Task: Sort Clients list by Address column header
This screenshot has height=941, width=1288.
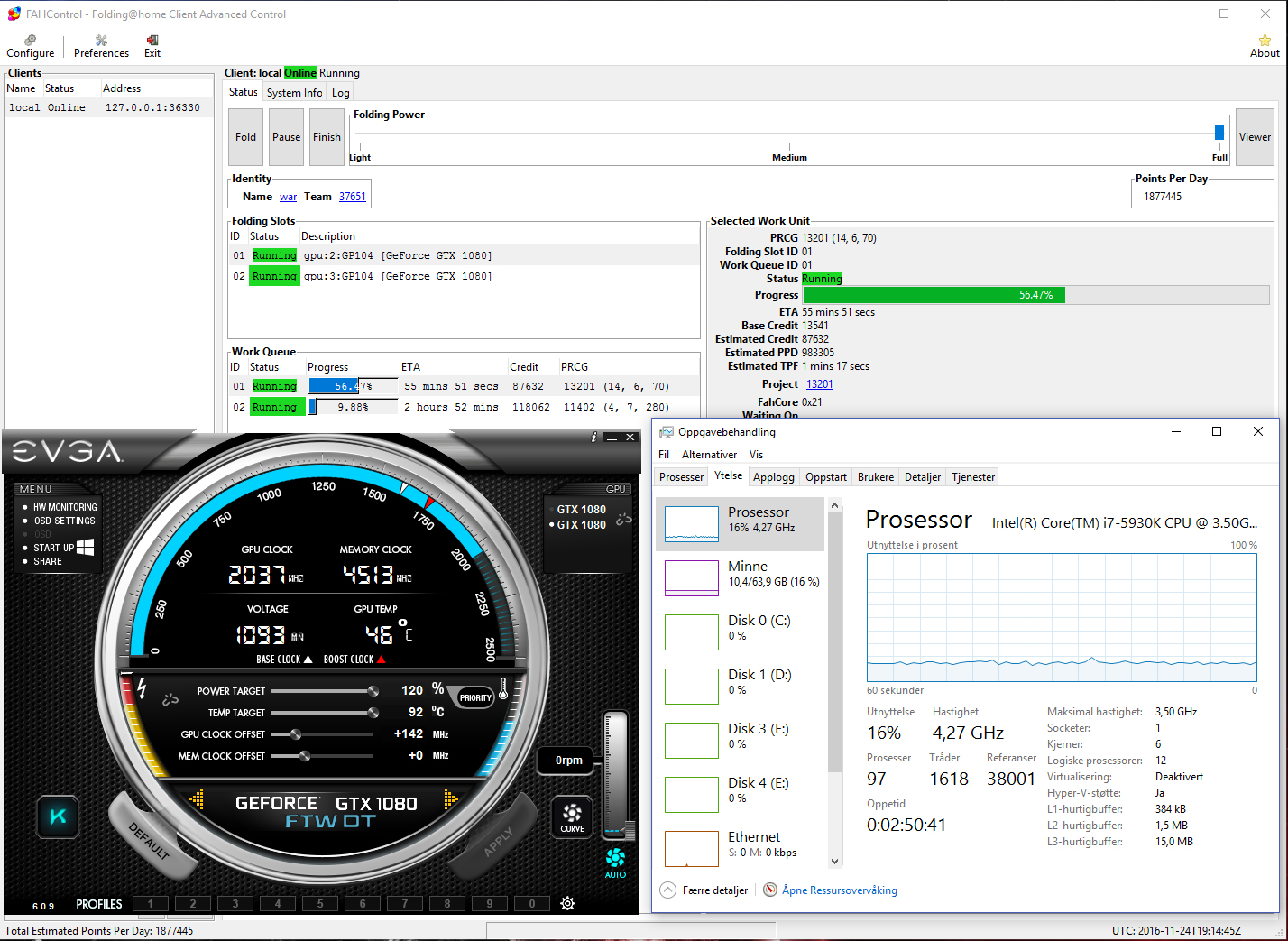Action: pyautogui.click(x=122, y=88)
